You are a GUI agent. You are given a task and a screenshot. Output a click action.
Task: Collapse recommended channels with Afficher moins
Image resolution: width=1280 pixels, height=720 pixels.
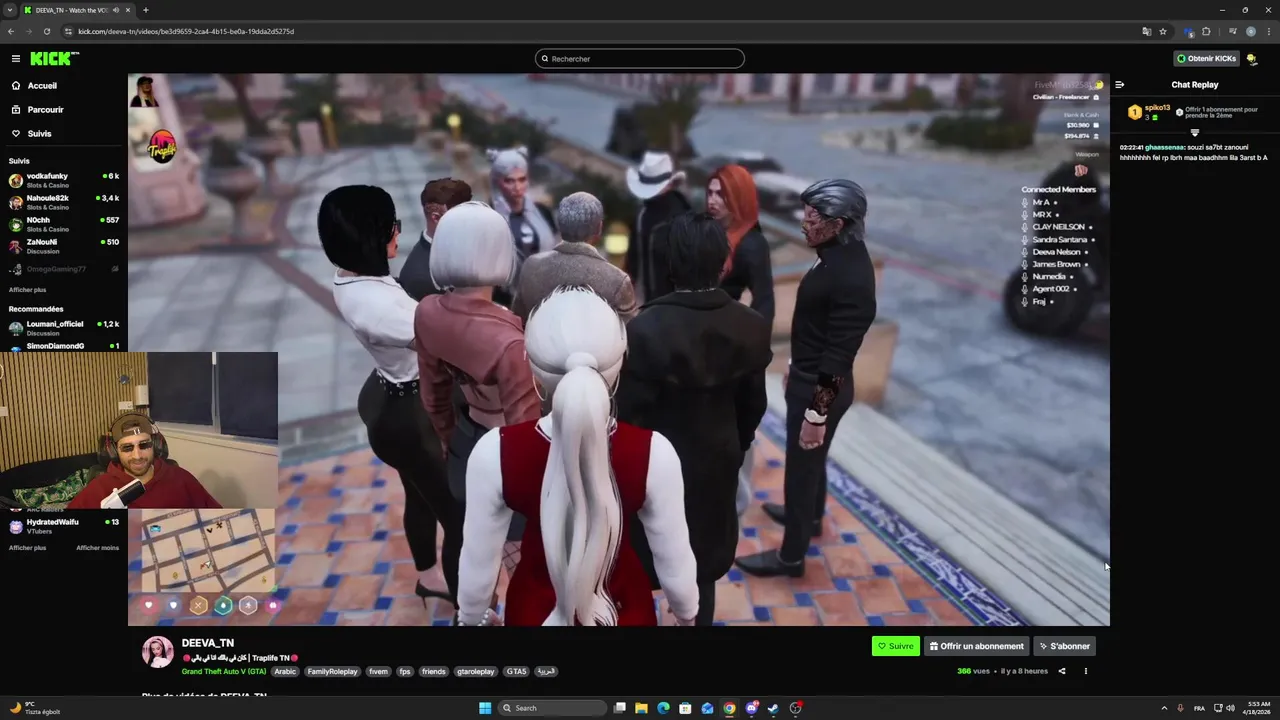97,548
